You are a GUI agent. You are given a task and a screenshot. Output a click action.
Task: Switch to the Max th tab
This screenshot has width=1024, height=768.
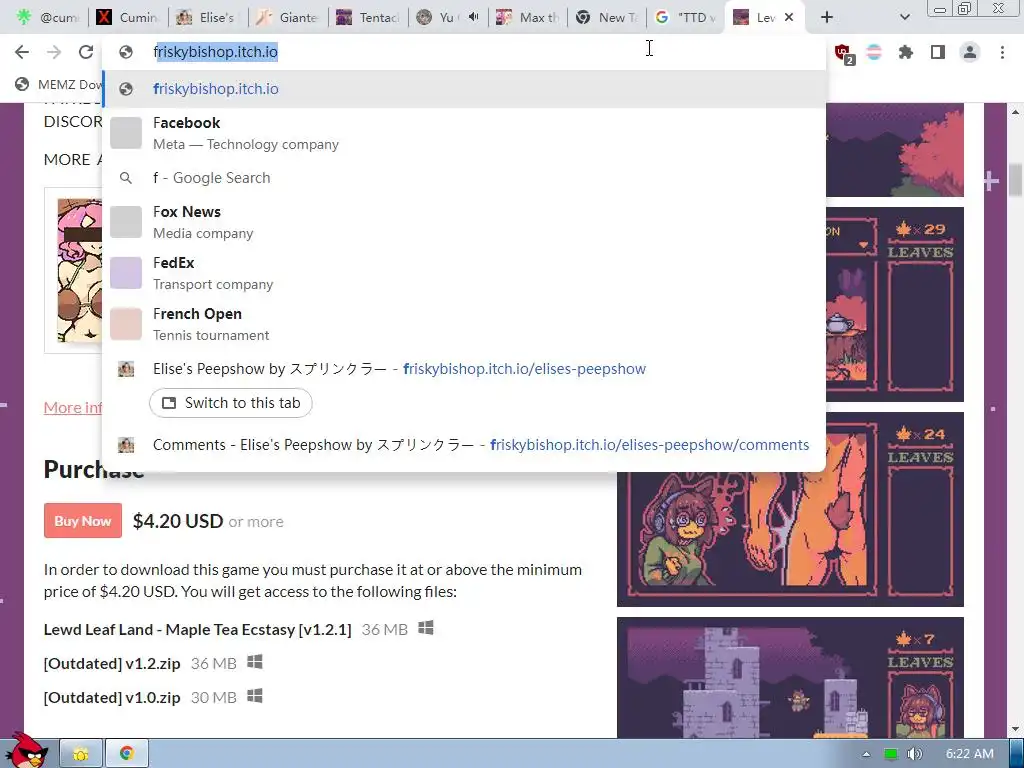pyautogui.click(x=528, y=18)
